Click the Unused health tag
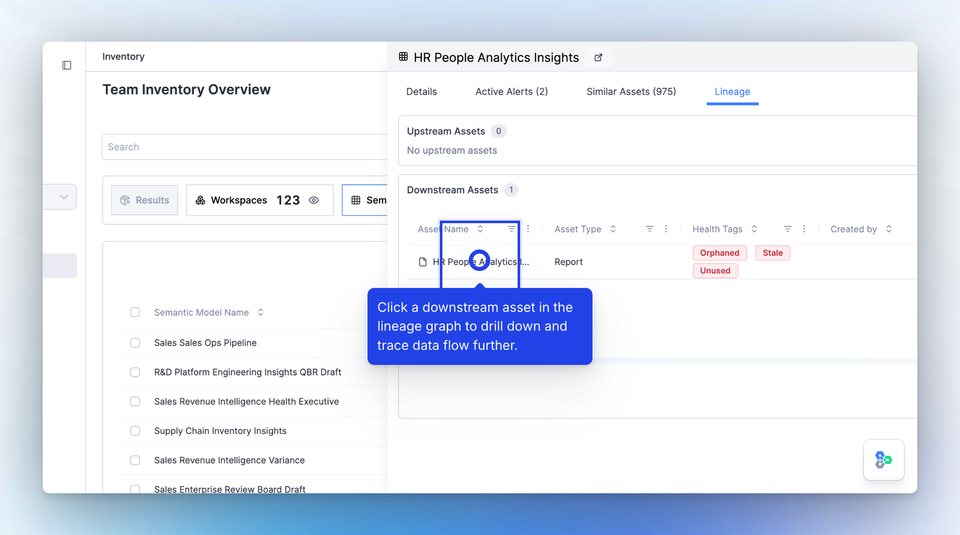960x535 pixels. point(715,271)
